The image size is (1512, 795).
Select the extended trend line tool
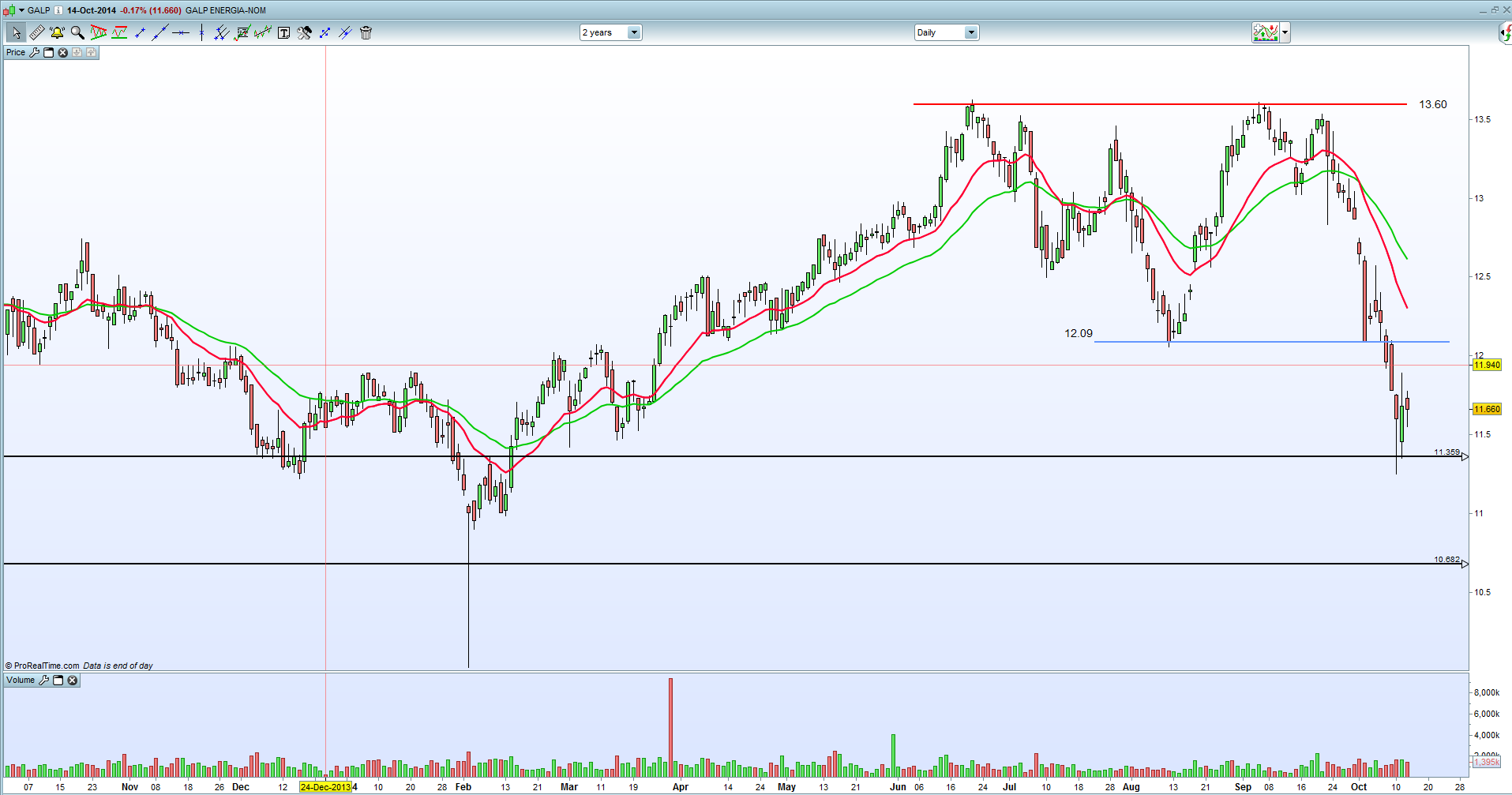(160, 32)
